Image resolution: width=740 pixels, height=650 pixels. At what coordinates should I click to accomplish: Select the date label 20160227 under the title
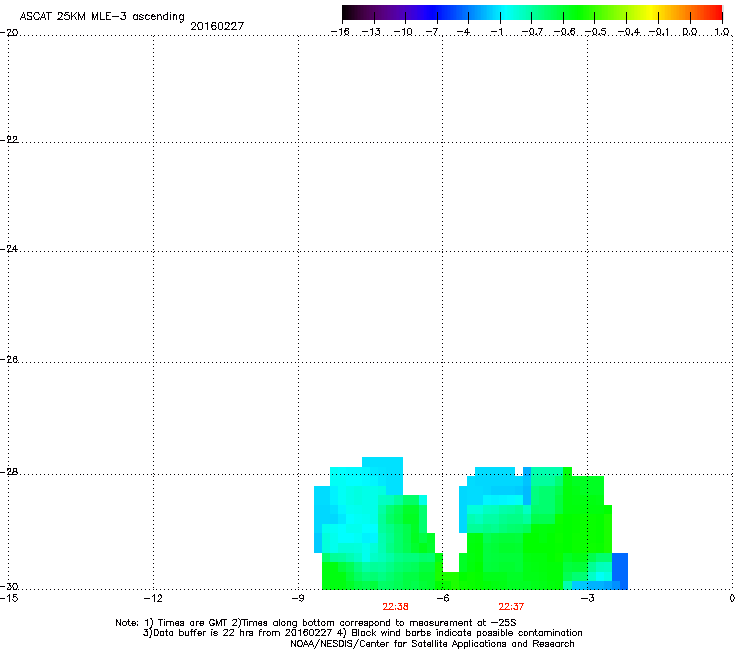(x=217, y=26)
